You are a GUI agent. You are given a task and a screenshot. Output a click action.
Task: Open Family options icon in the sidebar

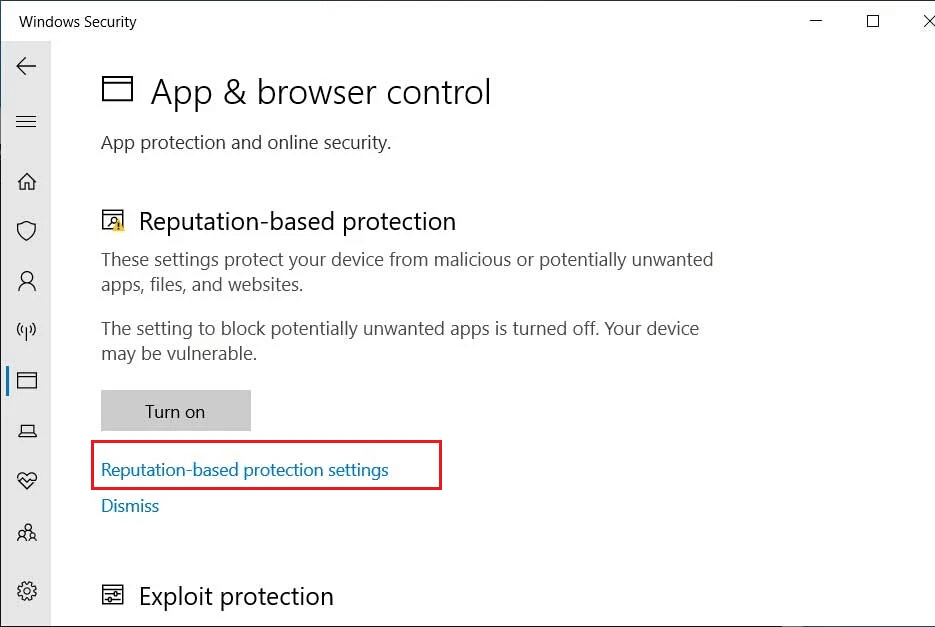[27, 533]
